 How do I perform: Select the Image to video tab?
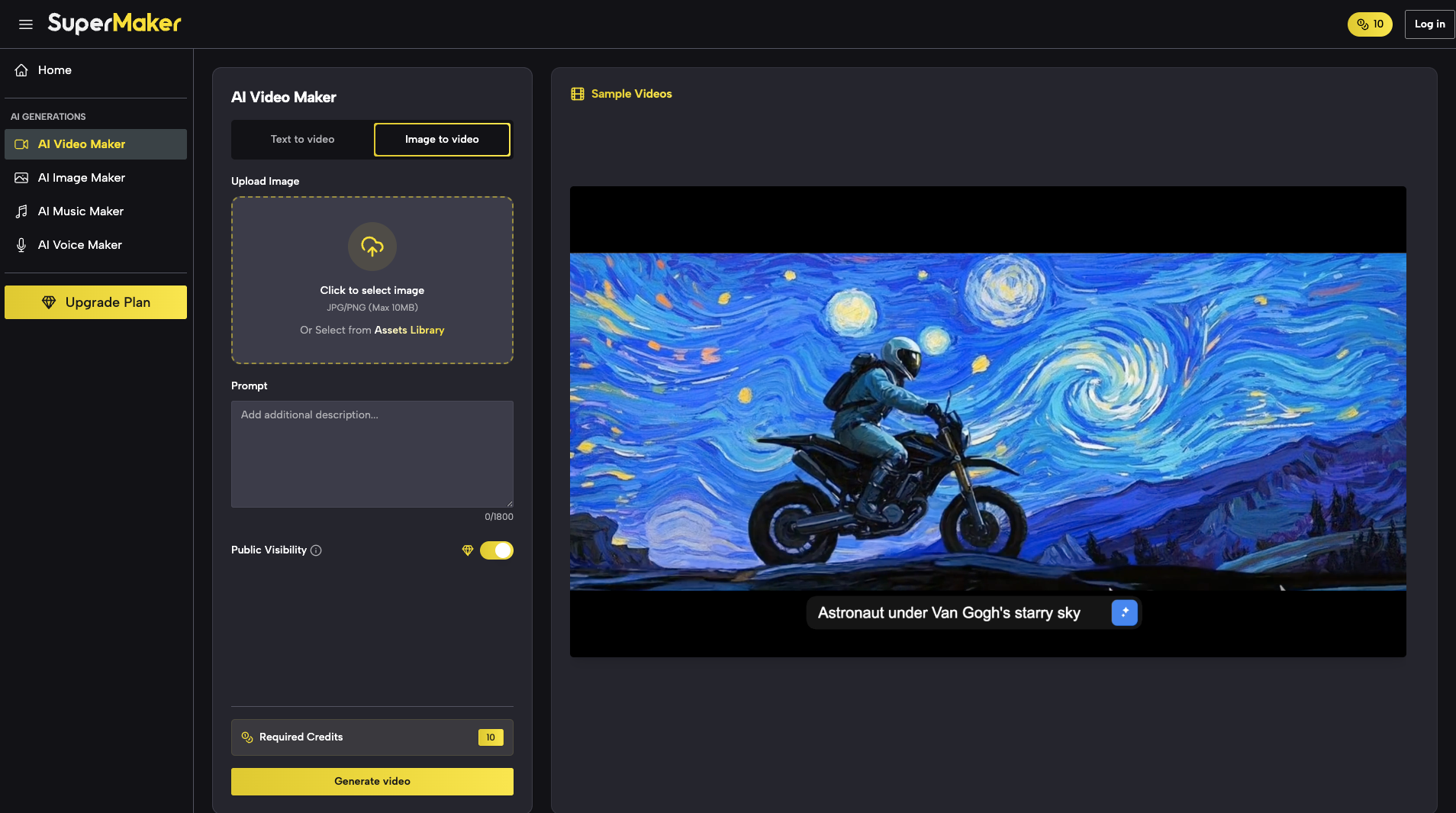pos(442,140)
